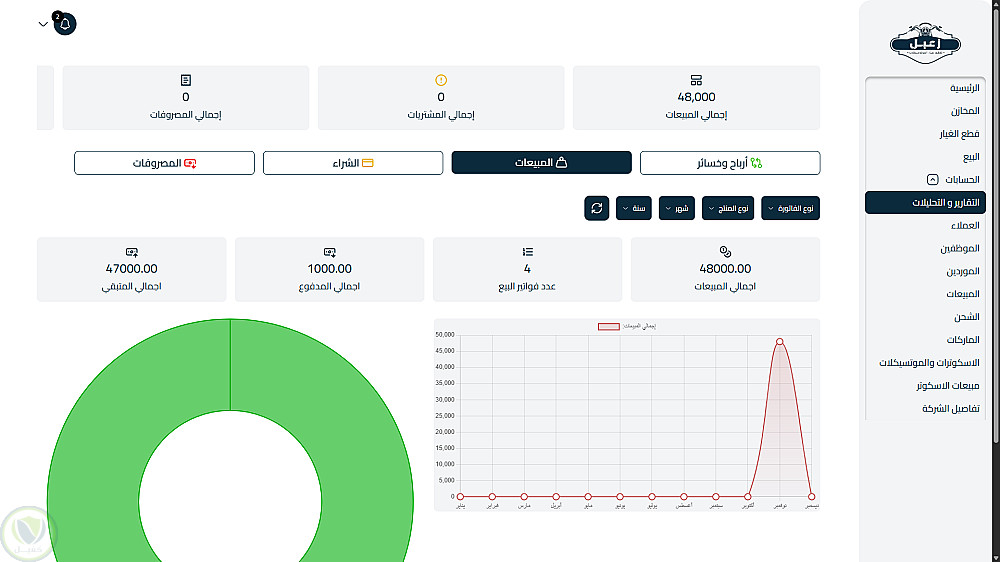This screenshot has height=562, width=1000.
Task: Open the شهر month dropdown
Action: (677, 208)
